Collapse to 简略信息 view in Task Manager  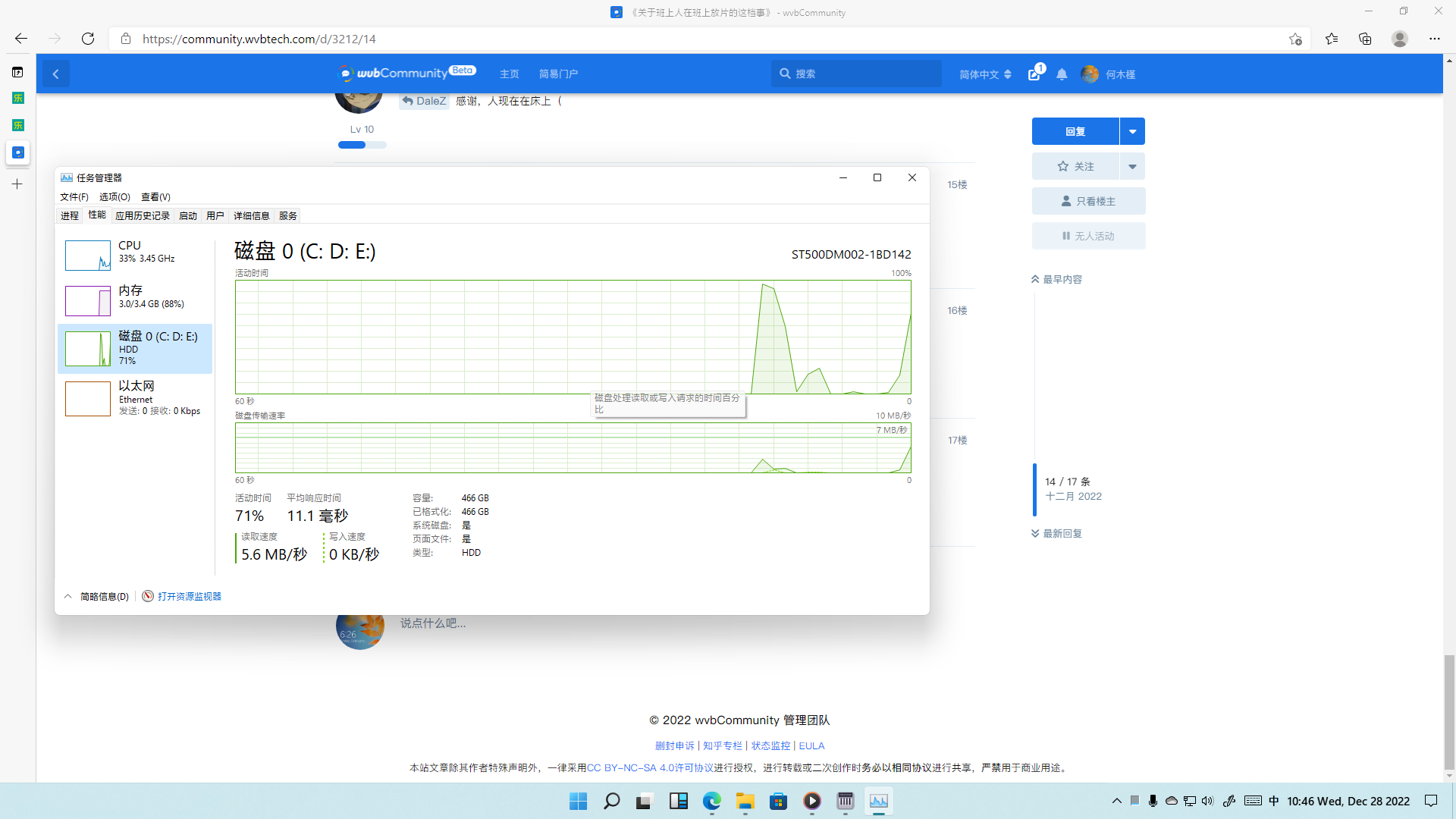[x=96, y=596]
